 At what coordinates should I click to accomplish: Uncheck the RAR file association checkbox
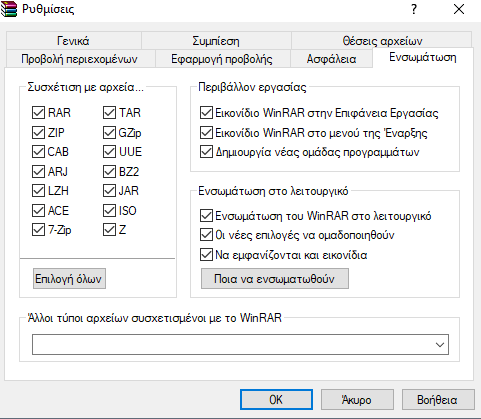coord(38,113)
